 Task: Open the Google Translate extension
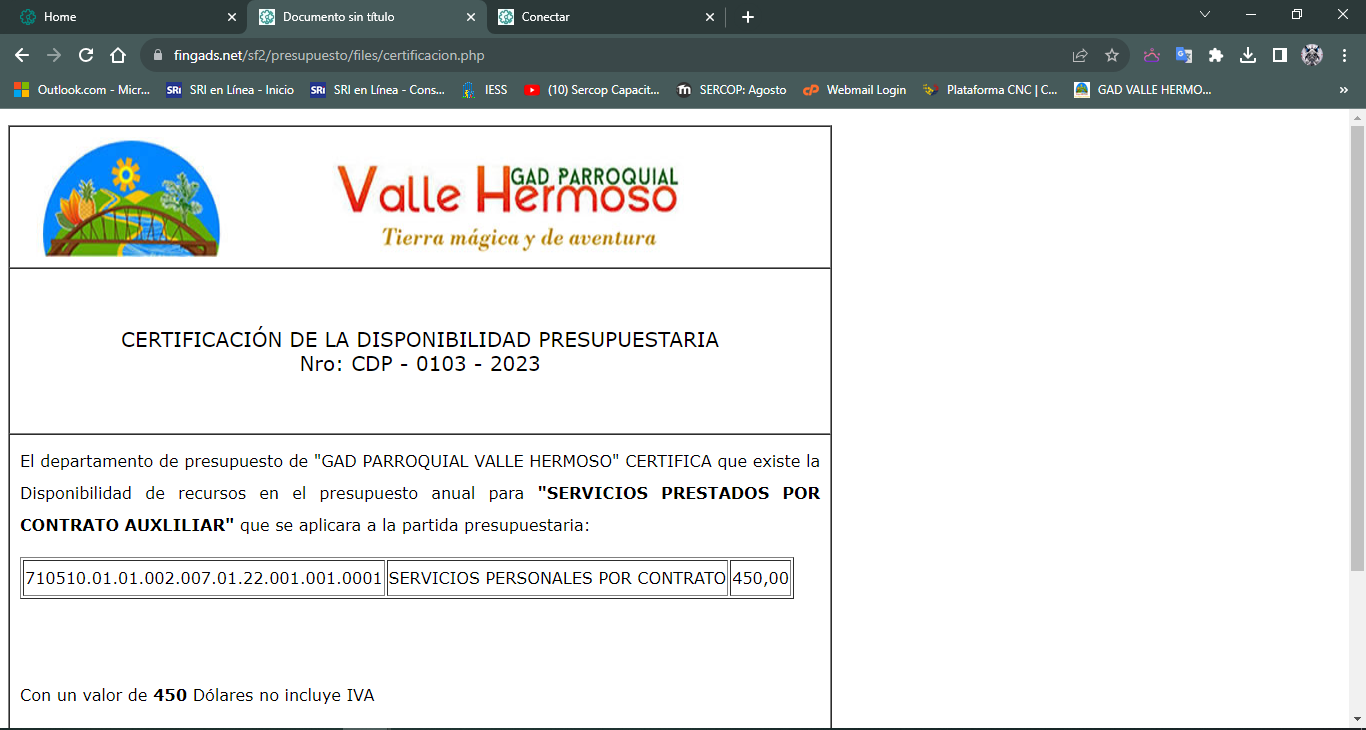tap(1184, 56)
